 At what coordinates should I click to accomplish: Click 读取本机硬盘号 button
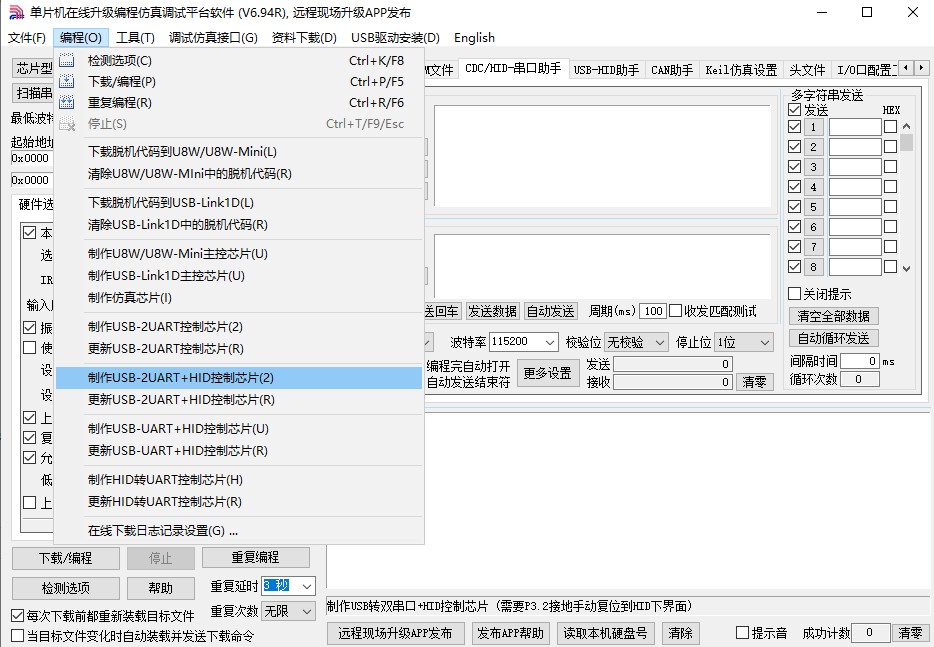[x=605, y=633]
